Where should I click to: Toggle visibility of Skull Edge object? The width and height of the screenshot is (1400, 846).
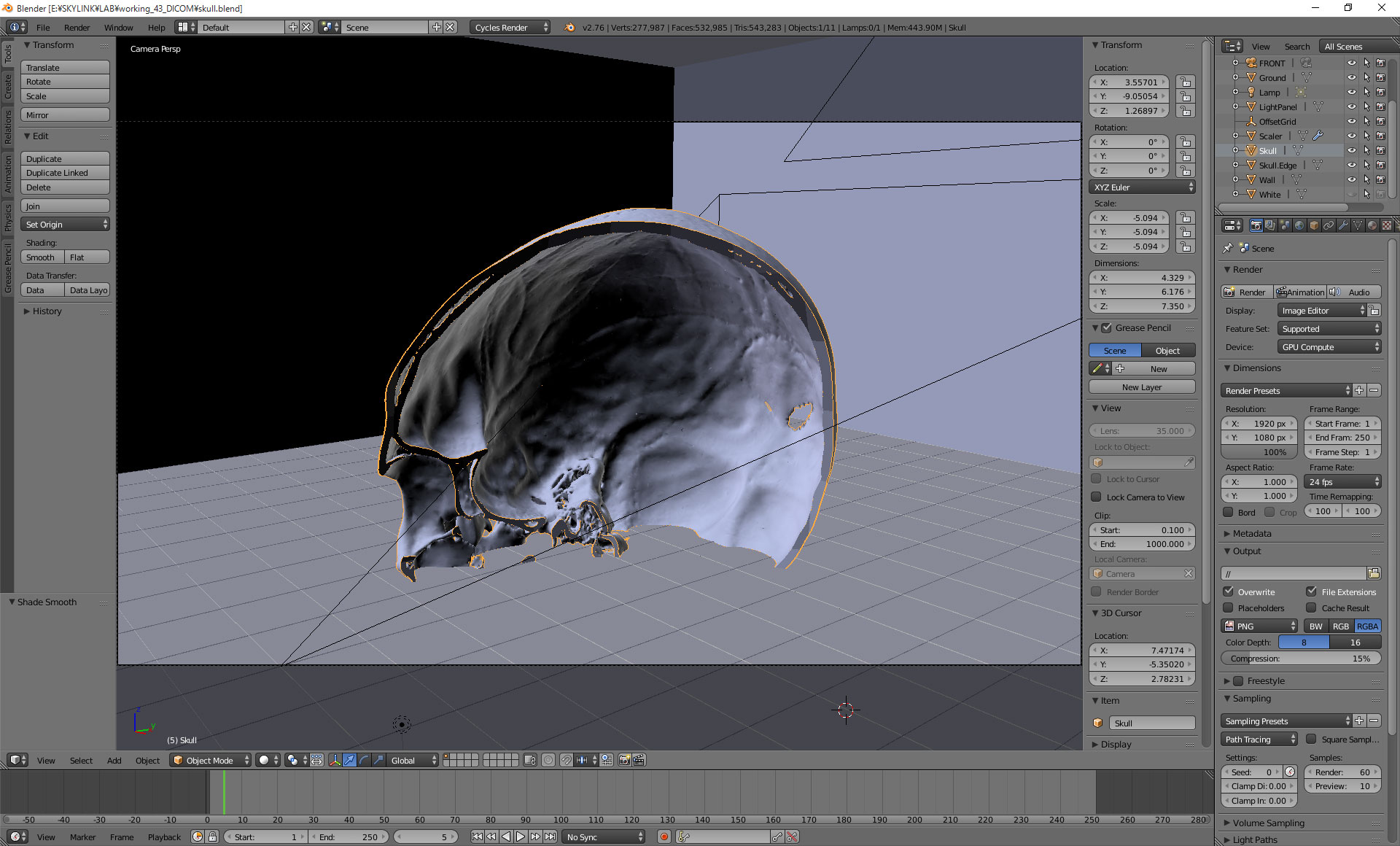(x=1350, y=165)
